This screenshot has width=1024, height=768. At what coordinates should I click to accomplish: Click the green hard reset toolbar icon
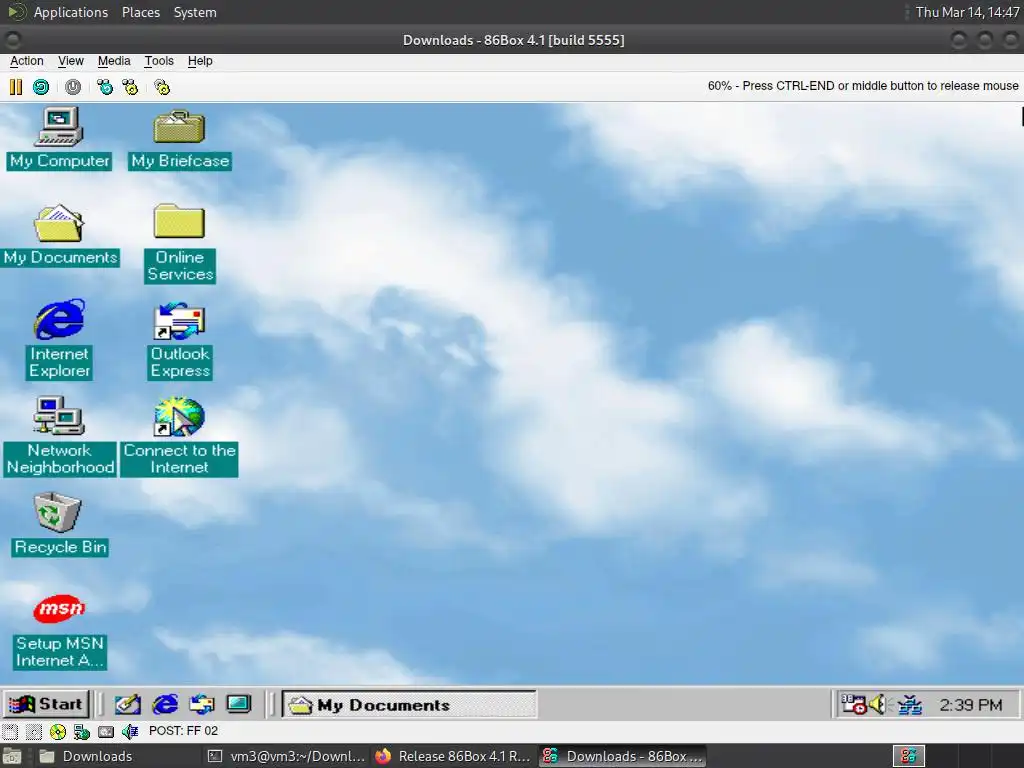(41, 87)
